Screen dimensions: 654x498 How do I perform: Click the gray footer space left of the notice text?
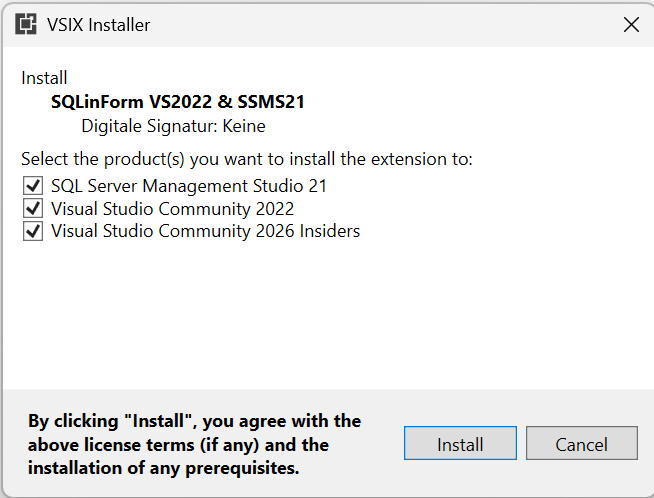tap(13, 444)
